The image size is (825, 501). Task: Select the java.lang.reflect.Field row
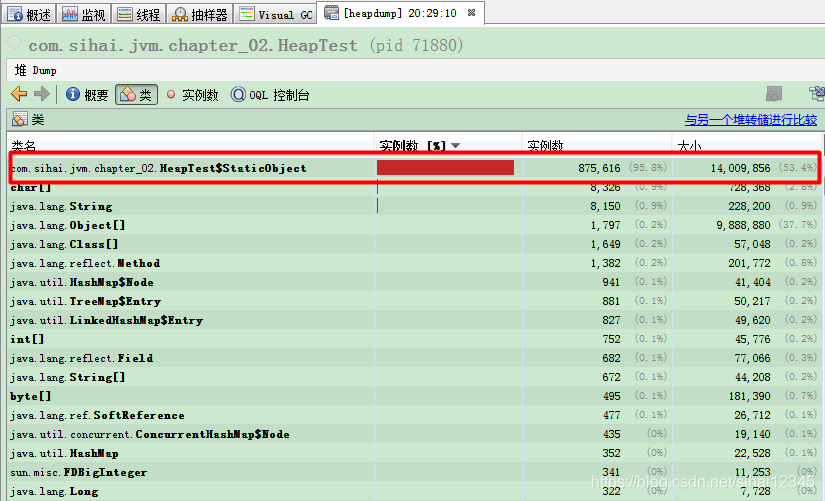click(x=415, y=358)
